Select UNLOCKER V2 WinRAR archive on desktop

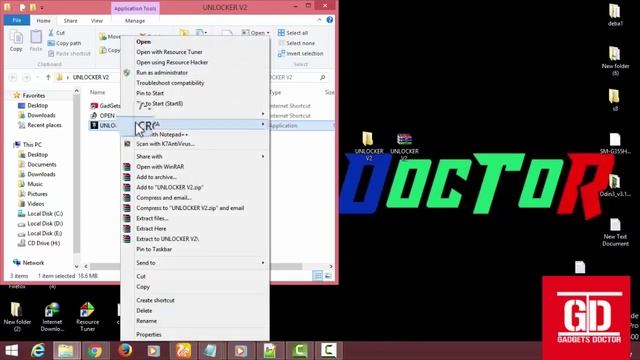point(404,146)
